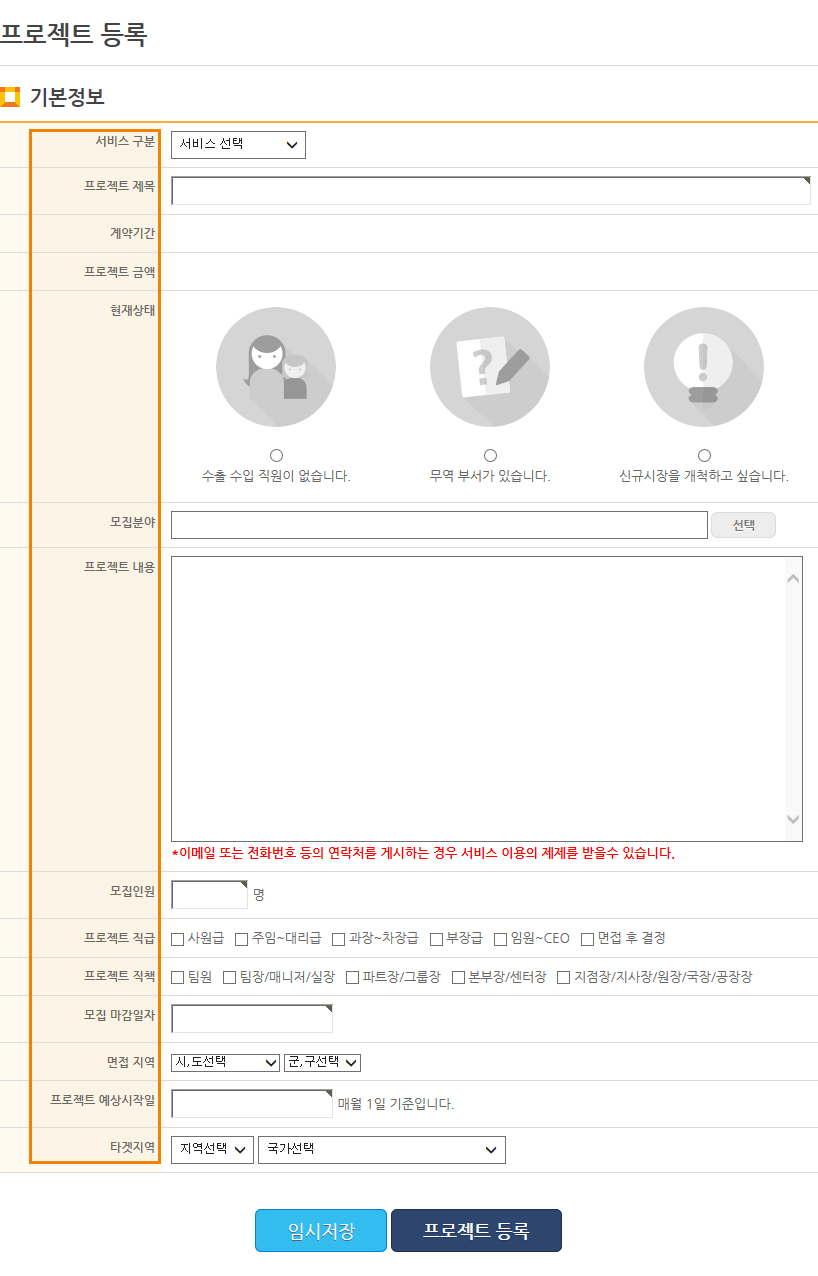This screenshot has width=818, height=1276.
Task: Click the 임시저장 button
Action: (320, 1231)
